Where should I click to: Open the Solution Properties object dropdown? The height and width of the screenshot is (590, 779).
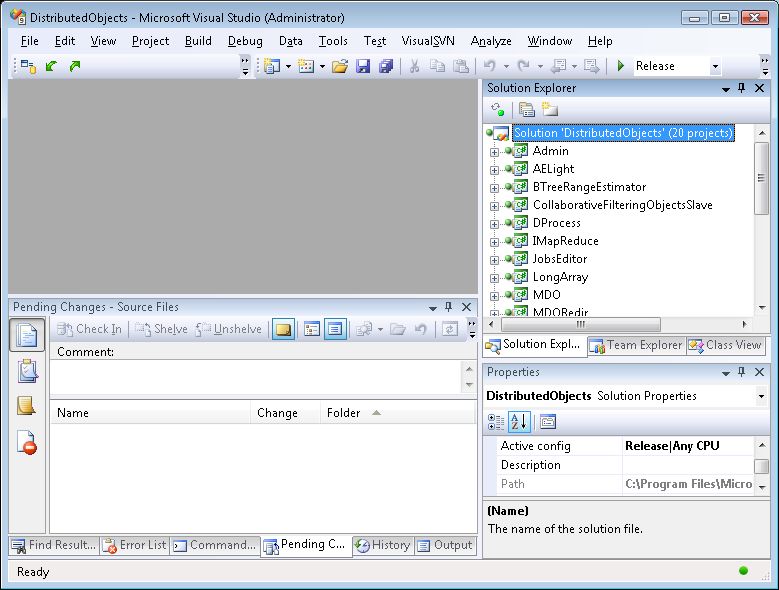click(x=761, y=396)
